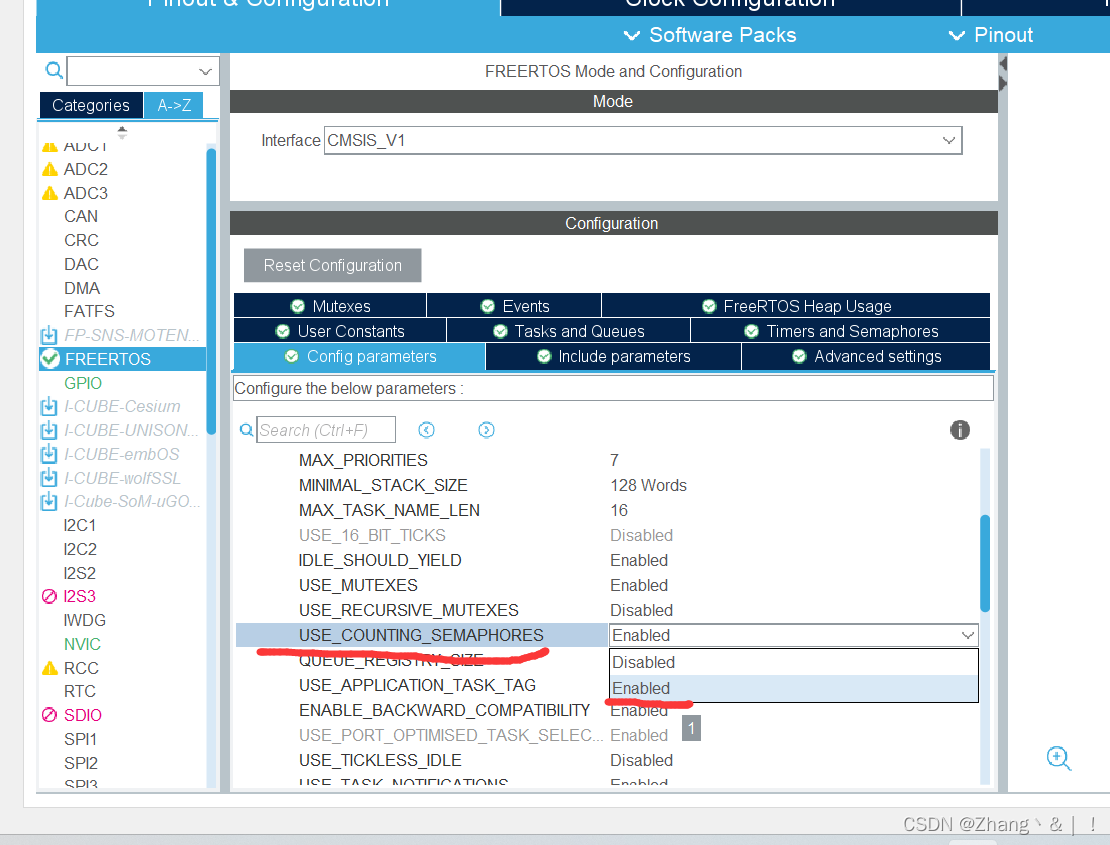The height and width of the screenshot is (845, 1110).
Task: Click the I-CUBE-embOS download icon
Action: click(49, 454)
